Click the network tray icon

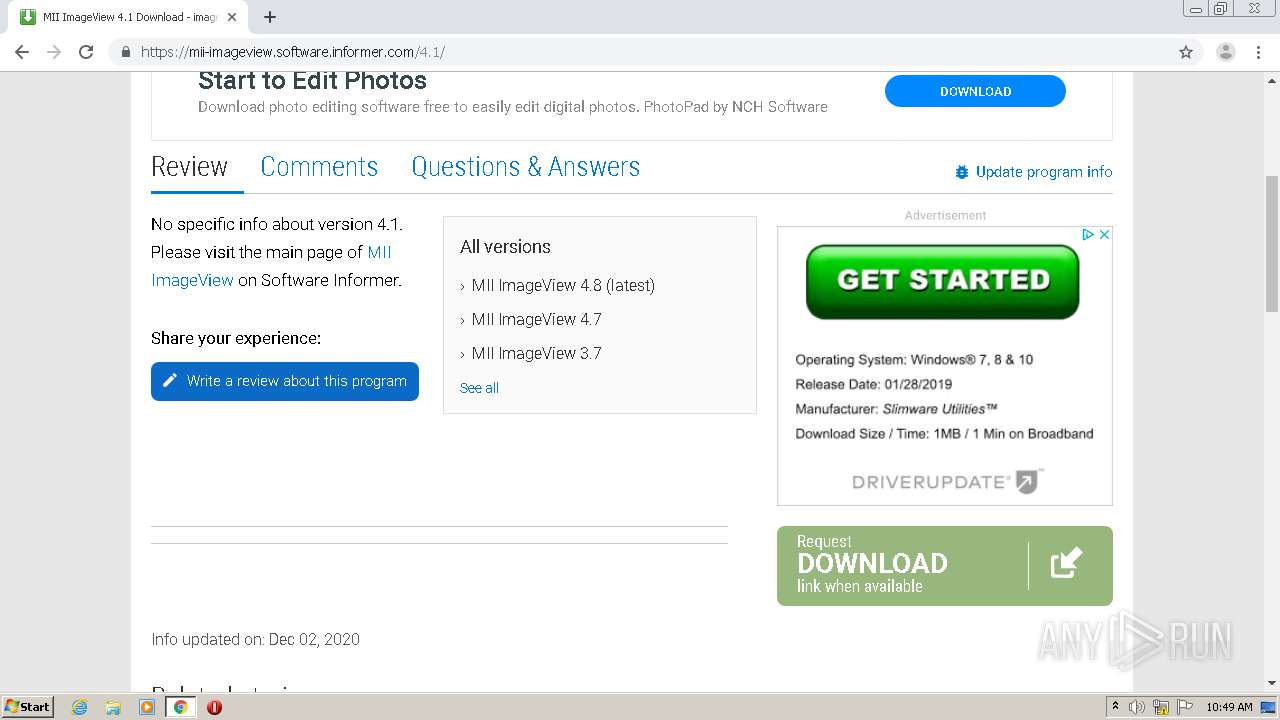click(x=1161, y=707)
